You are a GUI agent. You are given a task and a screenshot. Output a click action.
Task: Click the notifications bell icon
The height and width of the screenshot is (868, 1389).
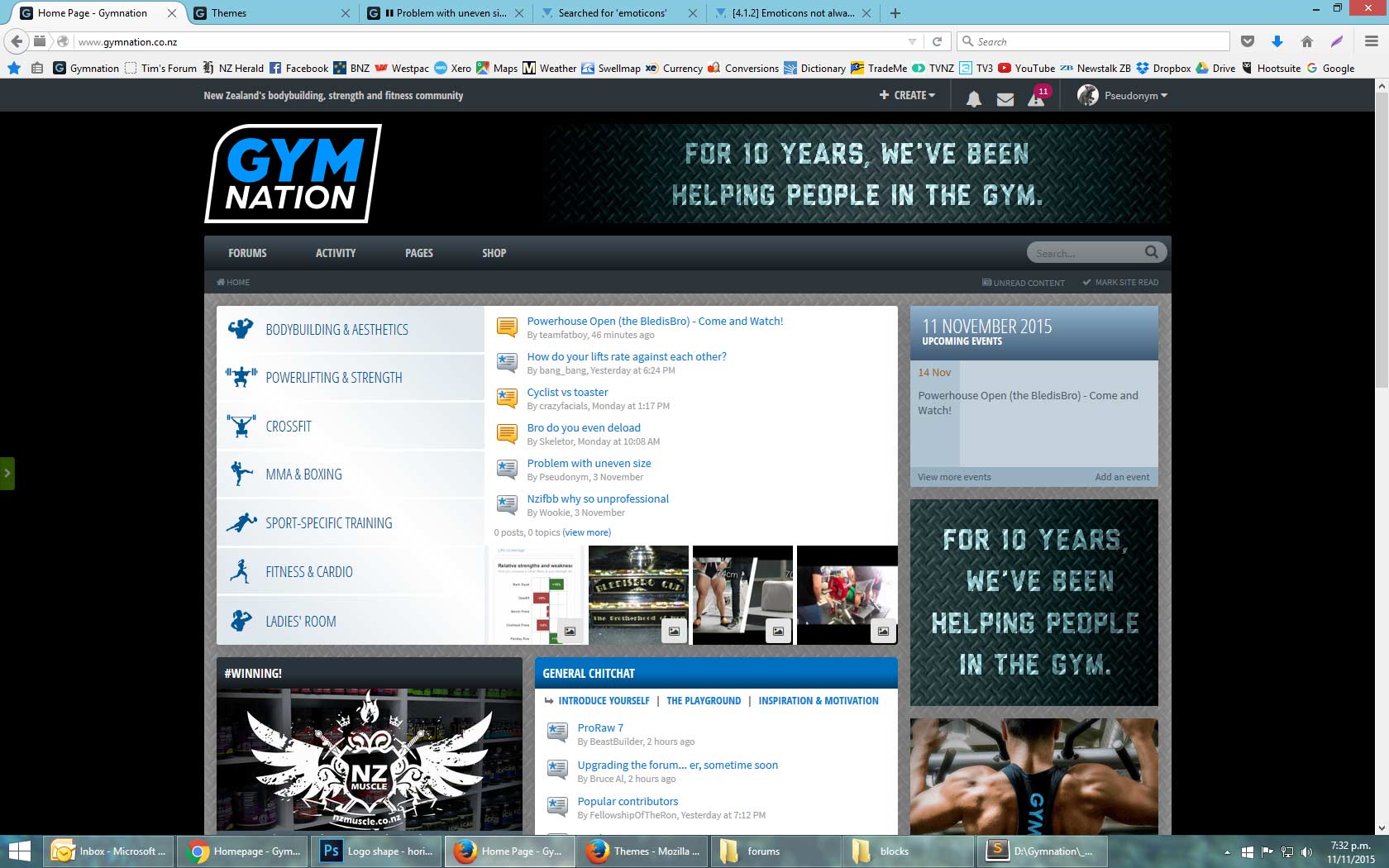(974, 99)
